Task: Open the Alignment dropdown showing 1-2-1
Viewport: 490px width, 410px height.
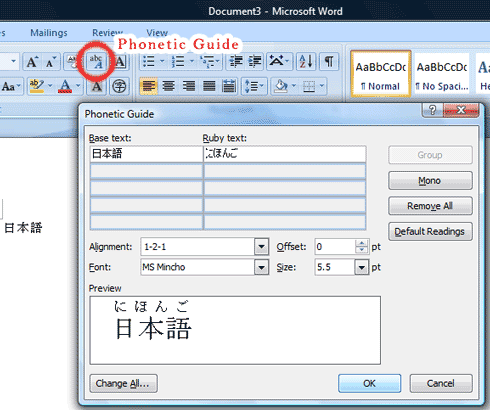Action: pos(261,247)
